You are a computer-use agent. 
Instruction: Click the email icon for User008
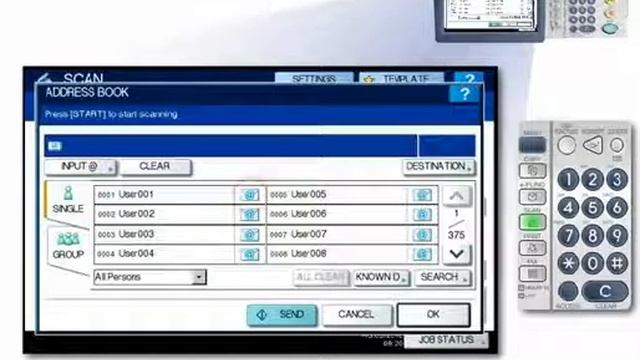422,254
